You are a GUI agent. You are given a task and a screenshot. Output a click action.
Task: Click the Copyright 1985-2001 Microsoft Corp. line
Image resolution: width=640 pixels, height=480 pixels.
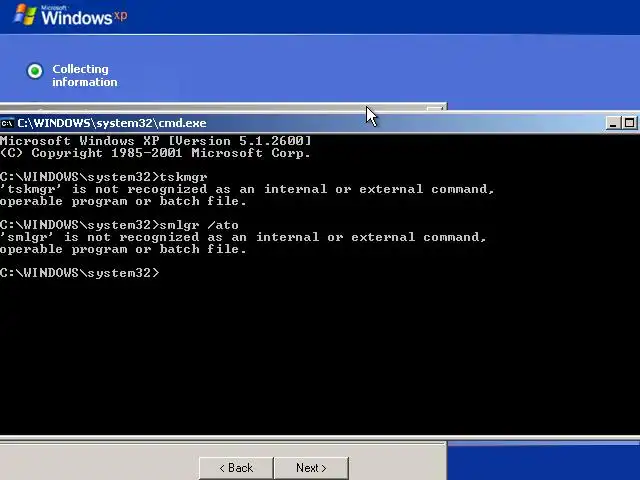(x=155, y=153)
